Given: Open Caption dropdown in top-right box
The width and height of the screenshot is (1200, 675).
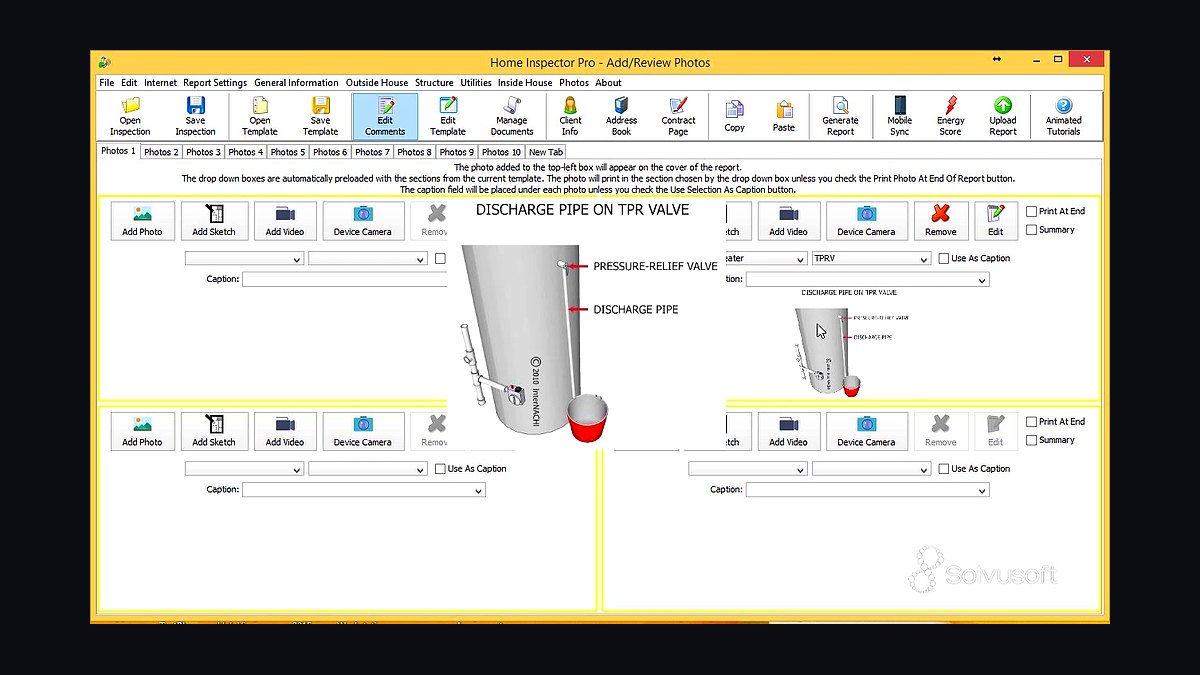Looking at the screenshot, I should click(867, 280).
